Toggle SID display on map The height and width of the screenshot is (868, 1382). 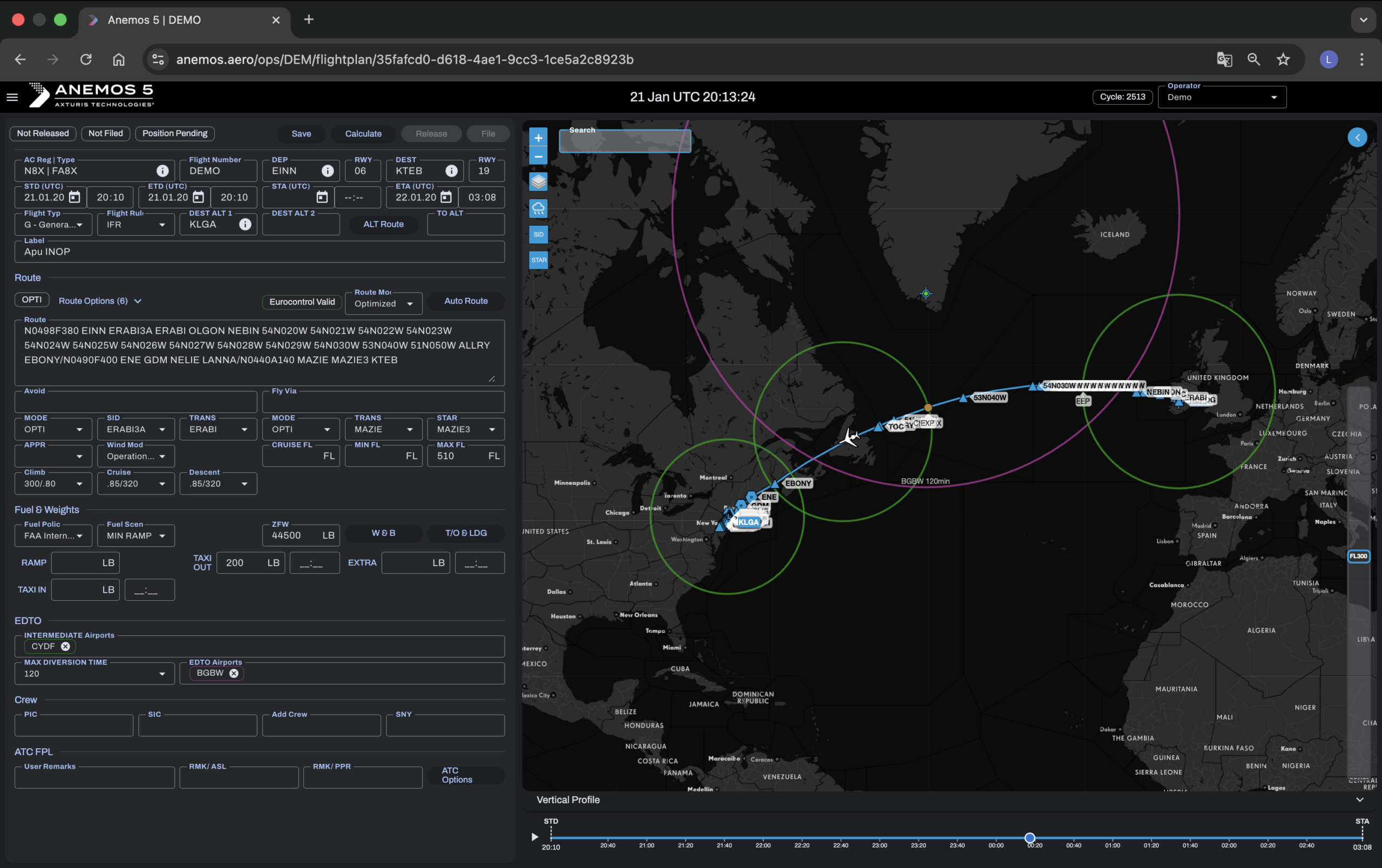(538, 234)
